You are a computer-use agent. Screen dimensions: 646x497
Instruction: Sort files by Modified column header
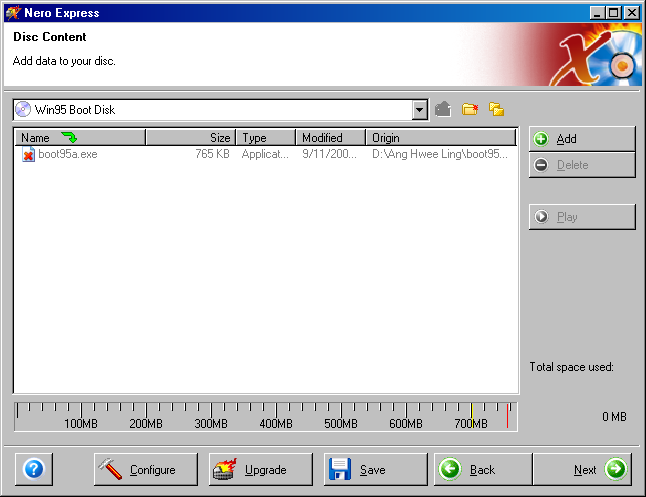coord(330,137)
